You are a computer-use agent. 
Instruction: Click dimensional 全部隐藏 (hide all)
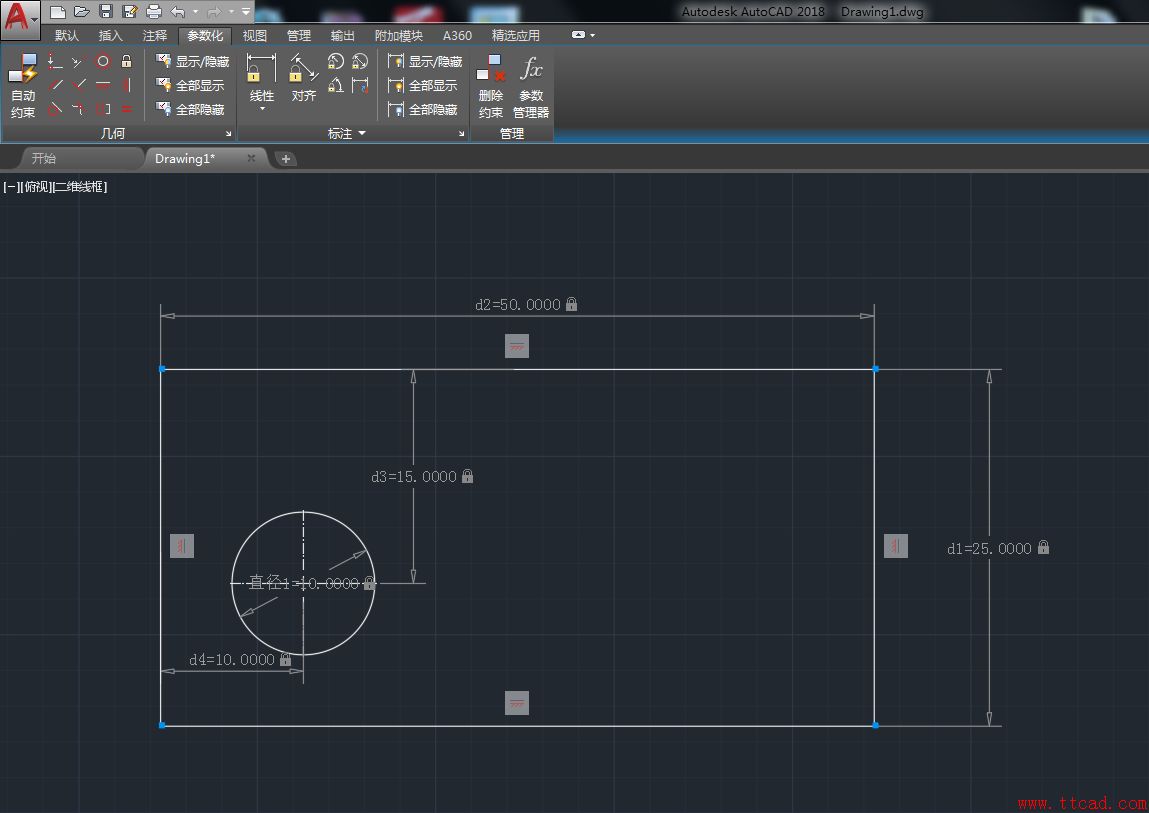click(x=423, y=109)
